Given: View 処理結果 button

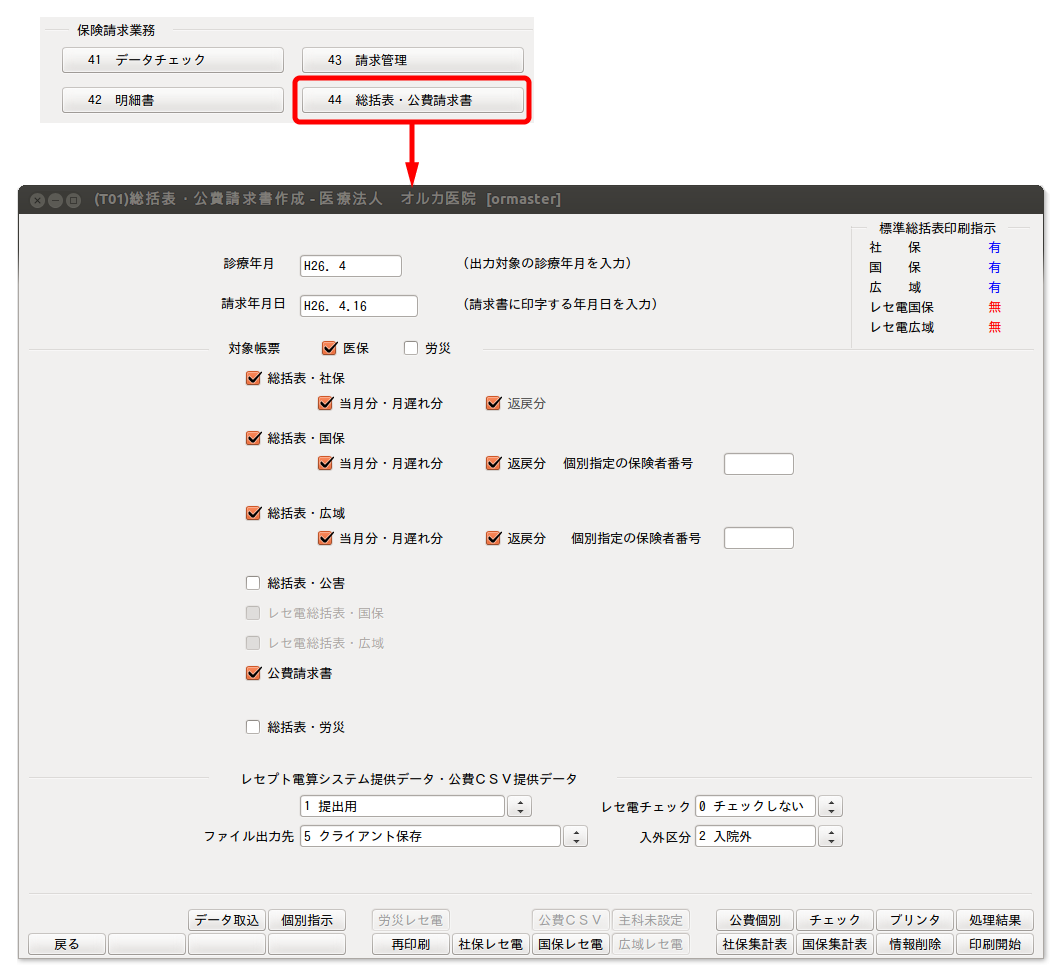Looking at the screenshot, I should (995, 920).
